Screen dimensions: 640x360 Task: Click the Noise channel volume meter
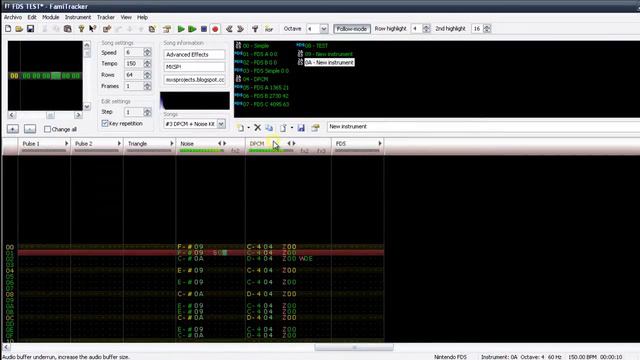(x=202, y=151)
